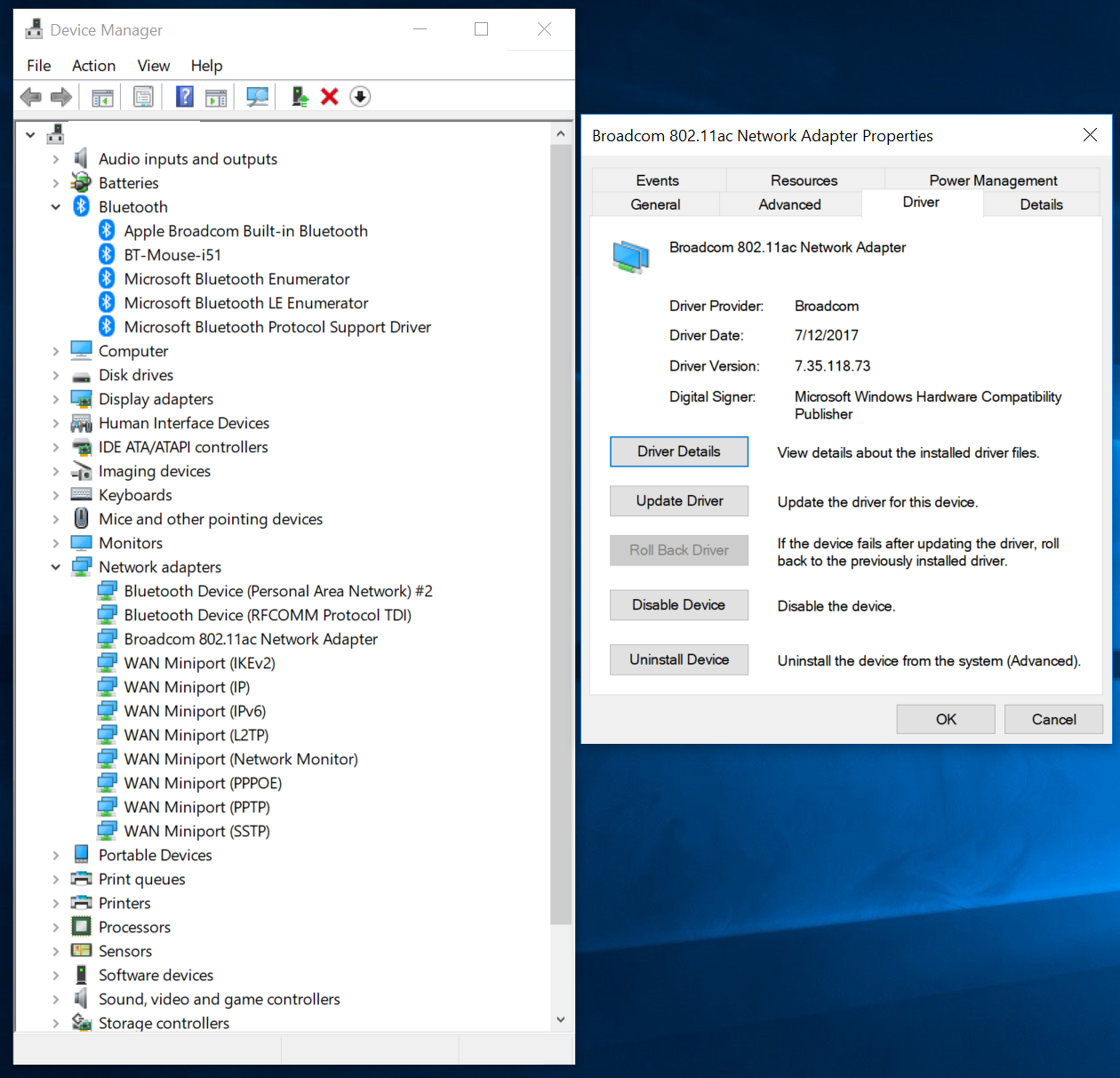
Task: Select the BT-Mouse-i51 Bluetooth device
Action: point(172,255)
